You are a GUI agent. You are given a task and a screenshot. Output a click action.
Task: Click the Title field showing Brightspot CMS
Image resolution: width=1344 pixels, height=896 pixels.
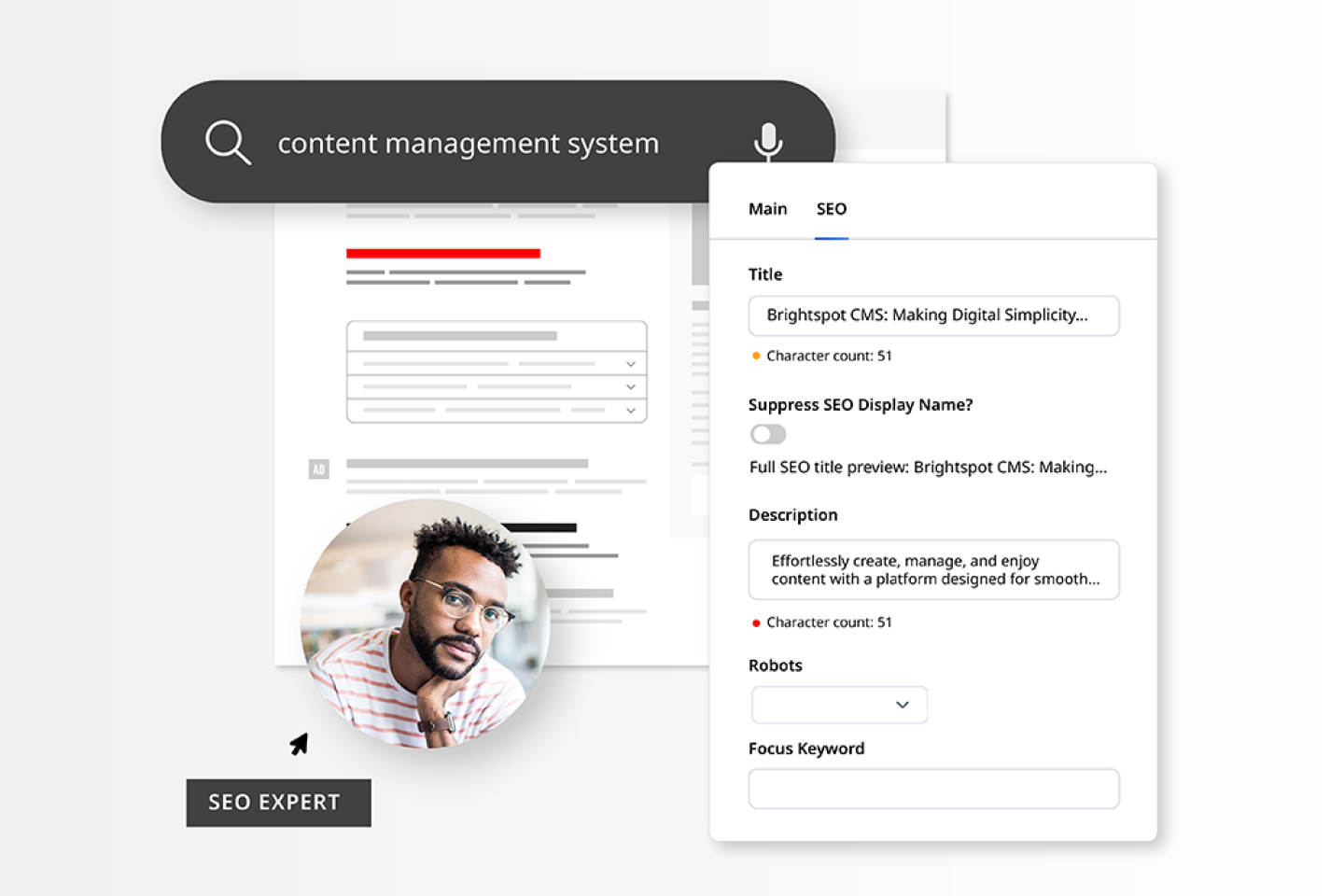tap(933, 315)
